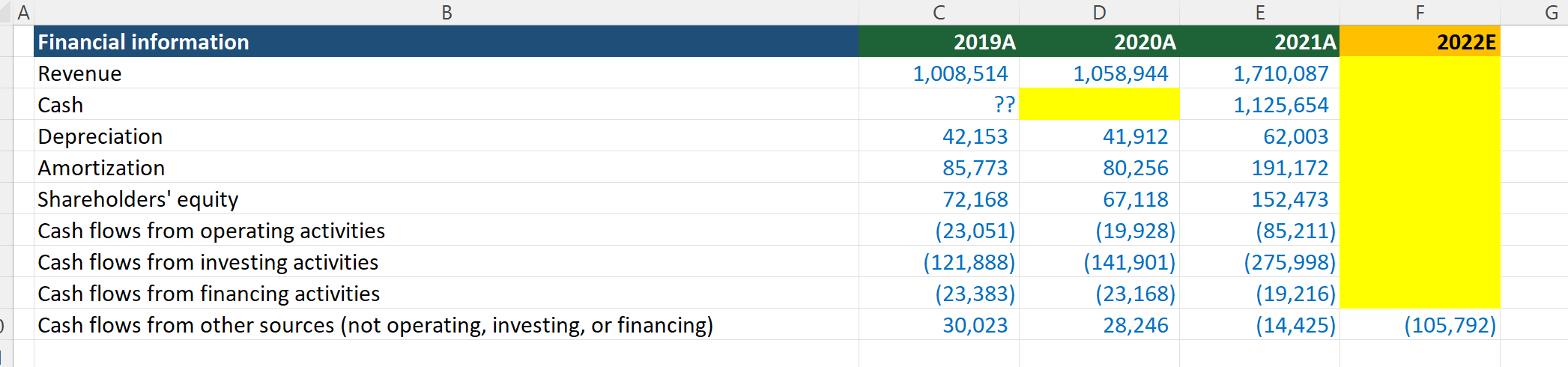
Task: Select the 2020A column heading cell
Action: (x=1099, y=41)
